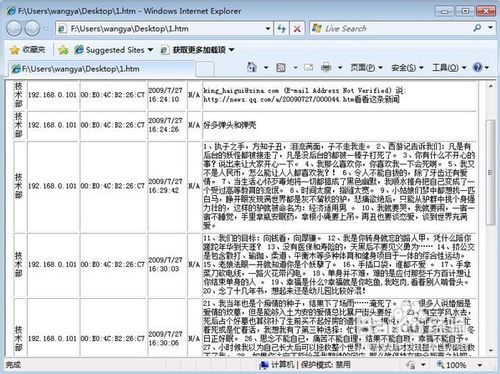
Task: Click the Refresh icon beside address bar
Action: click(282, 29)
